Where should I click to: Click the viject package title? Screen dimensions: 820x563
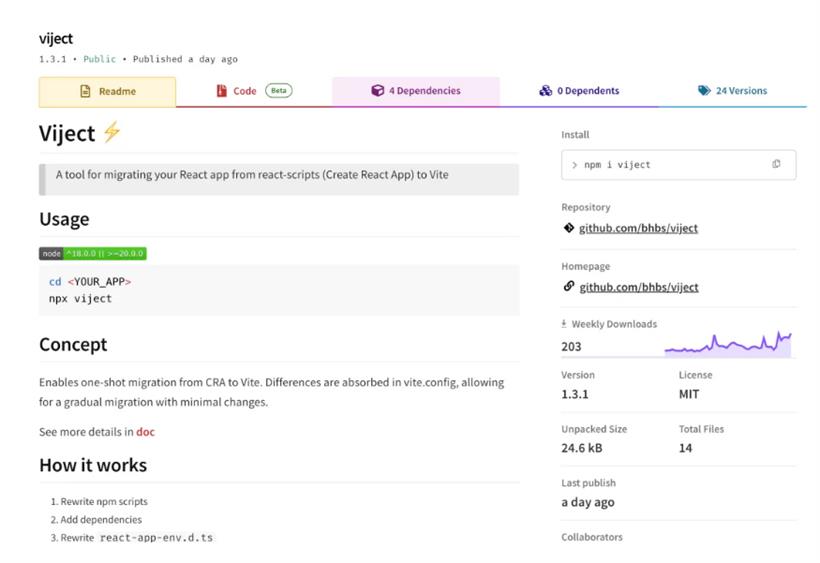[56, 39]
